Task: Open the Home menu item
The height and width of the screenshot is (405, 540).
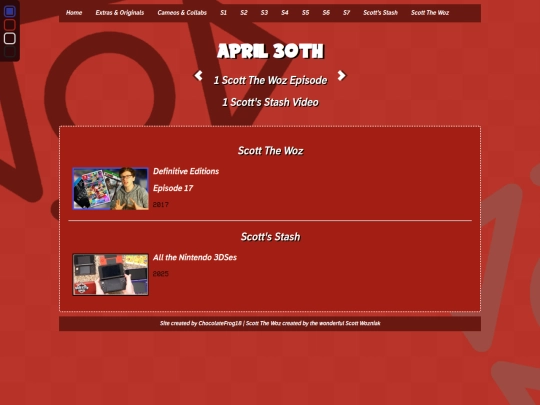Action: tap(74, 13)
